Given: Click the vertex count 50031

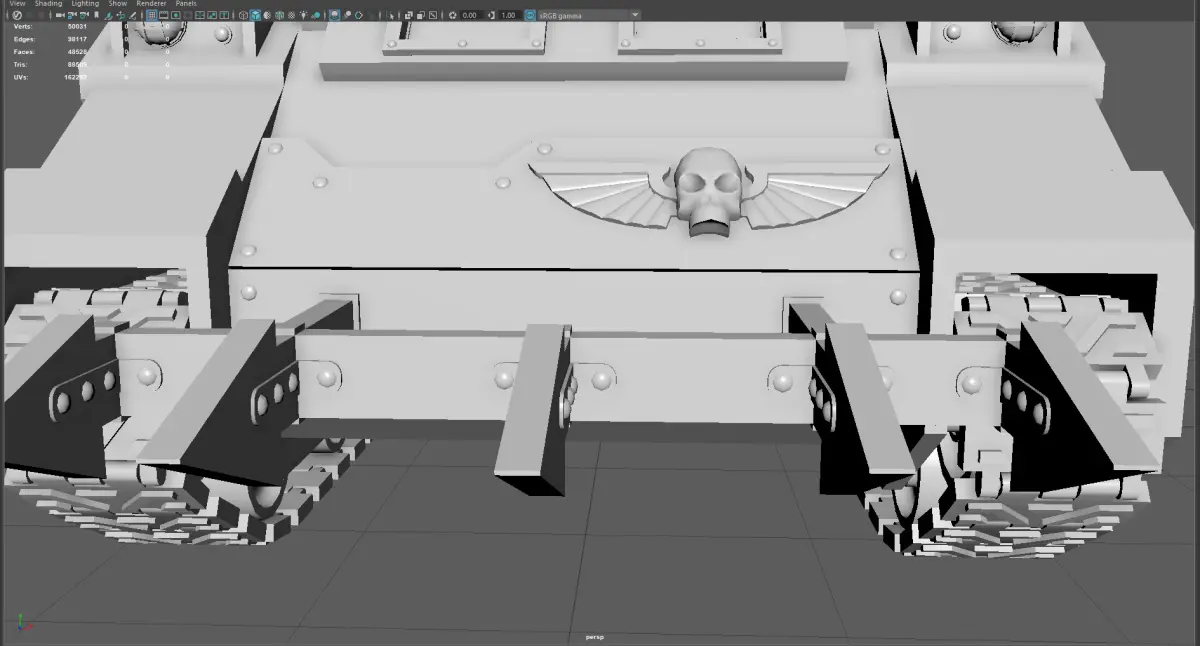Looking at the screenshot, I should pos(77,27).
